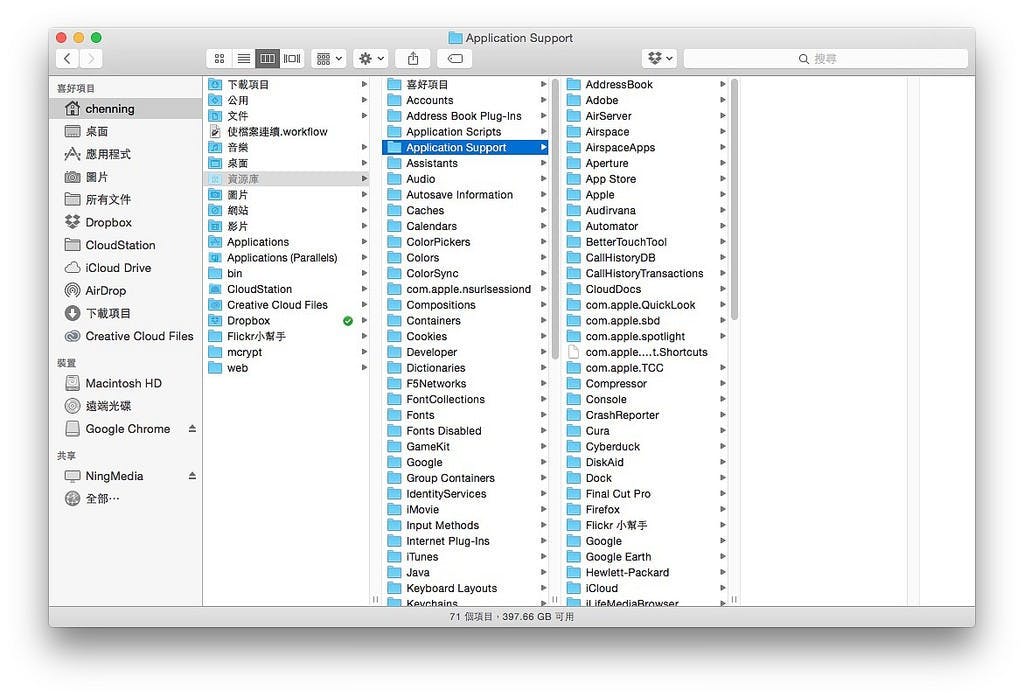Open the arrange items dropdown

tap(328, 59)
